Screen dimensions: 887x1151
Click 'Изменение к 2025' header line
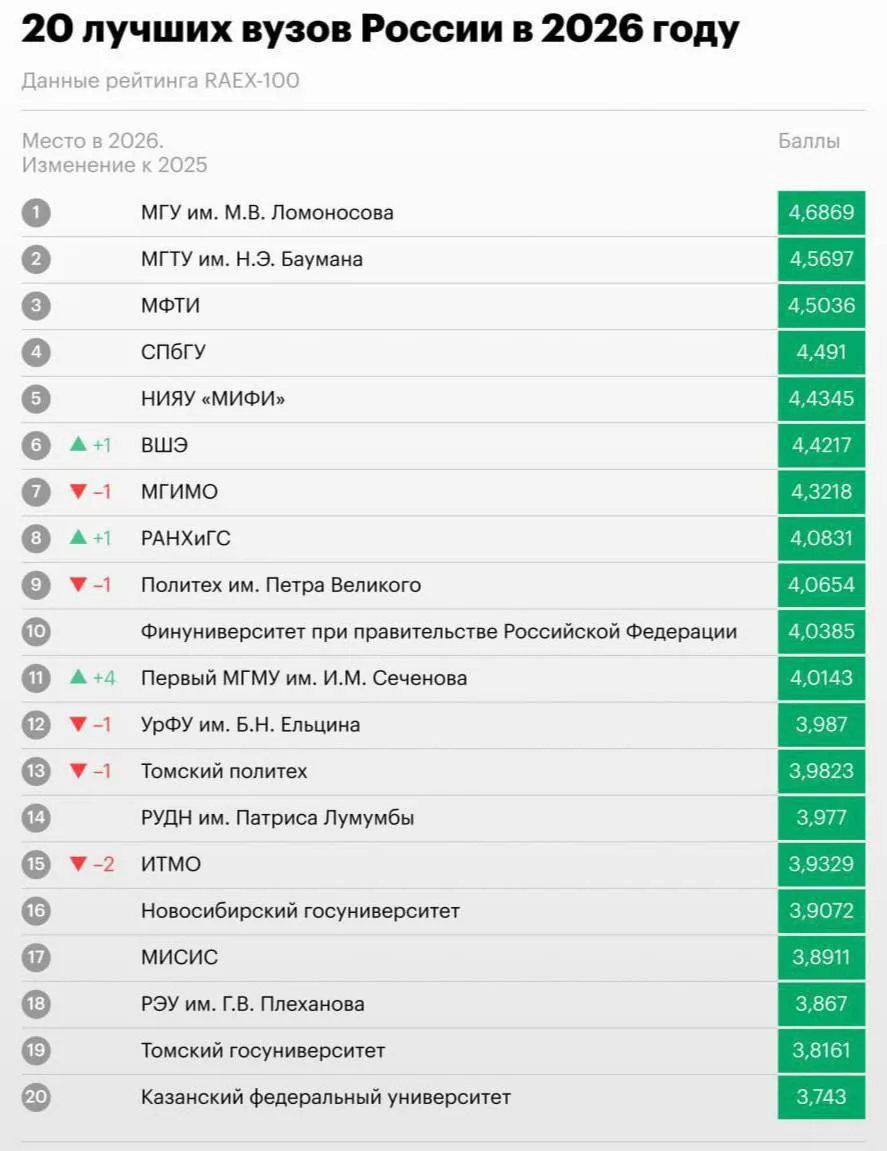tap(115, 164)
